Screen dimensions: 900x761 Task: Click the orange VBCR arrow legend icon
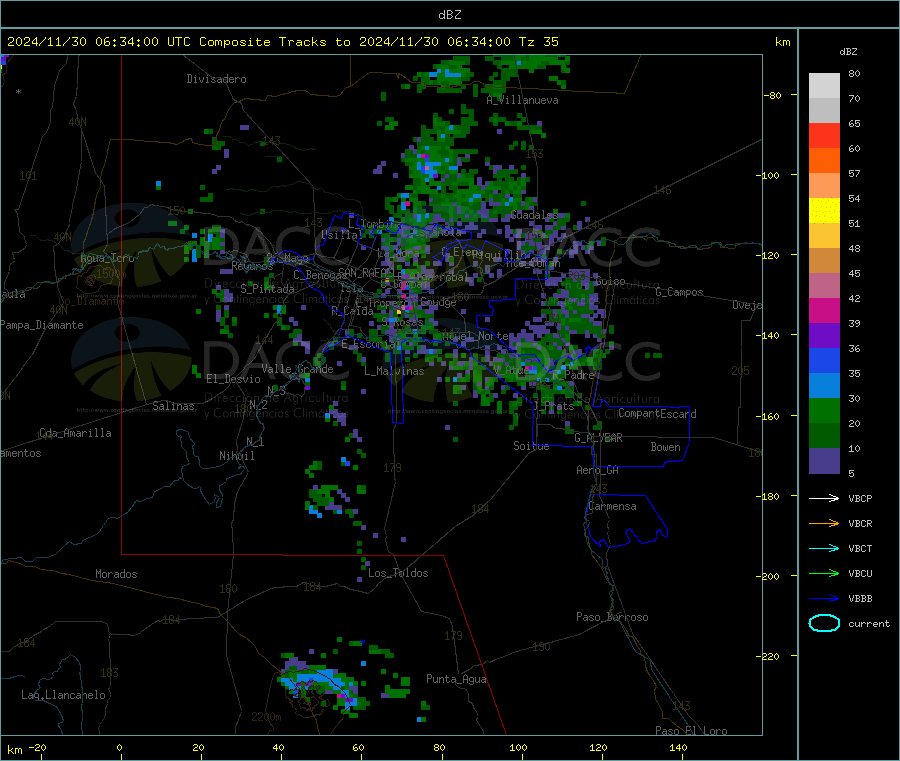click(824, 523)
